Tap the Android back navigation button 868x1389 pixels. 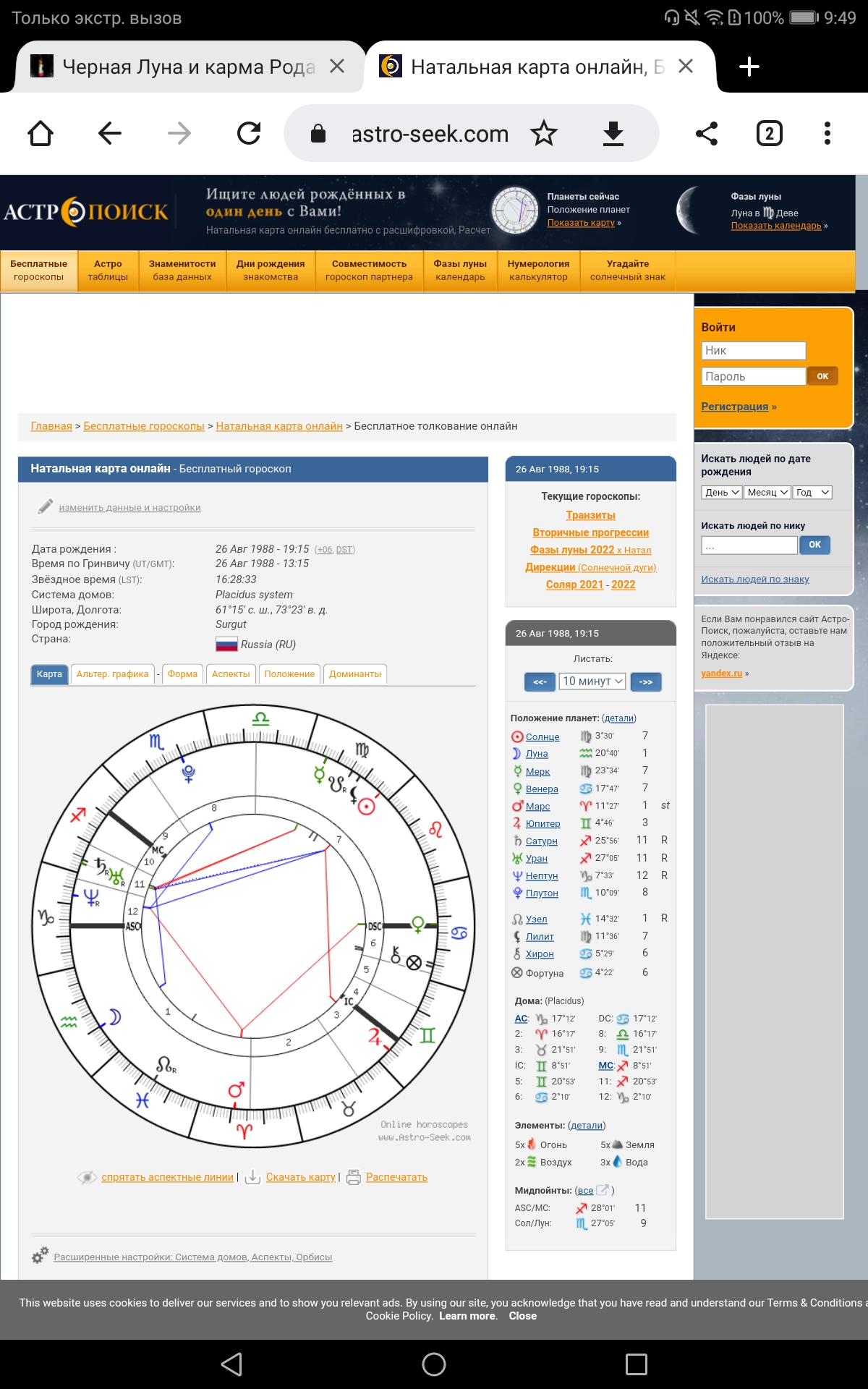(x=231, y=1364)
